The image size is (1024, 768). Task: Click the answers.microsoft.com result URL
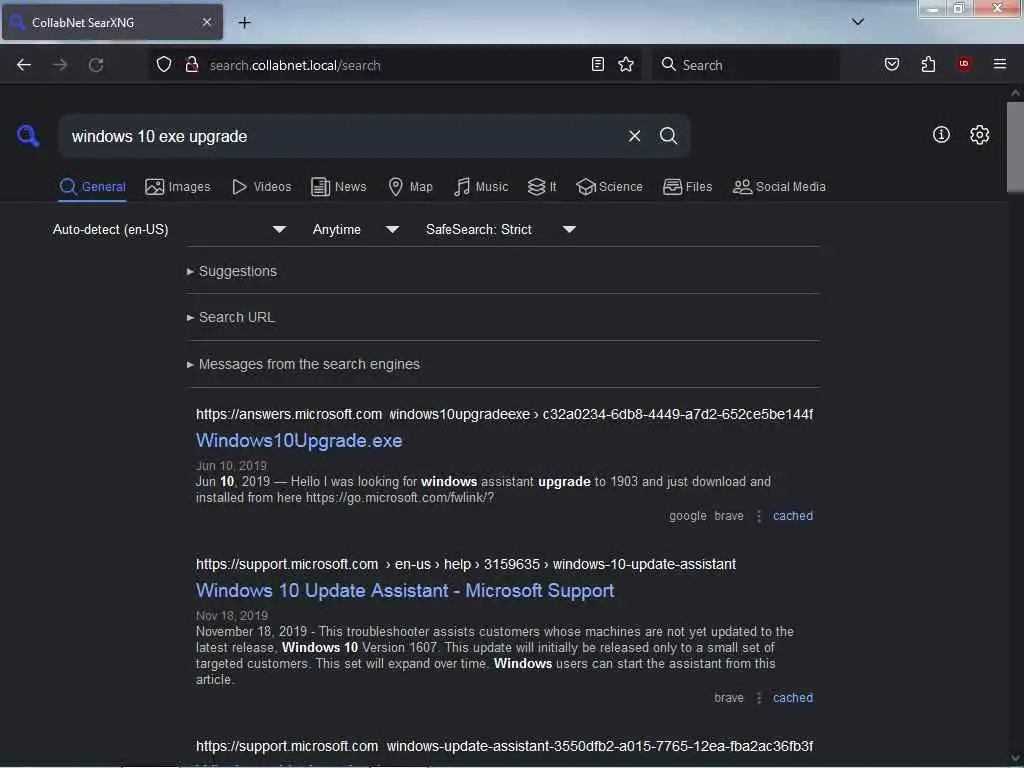point(504,414)
